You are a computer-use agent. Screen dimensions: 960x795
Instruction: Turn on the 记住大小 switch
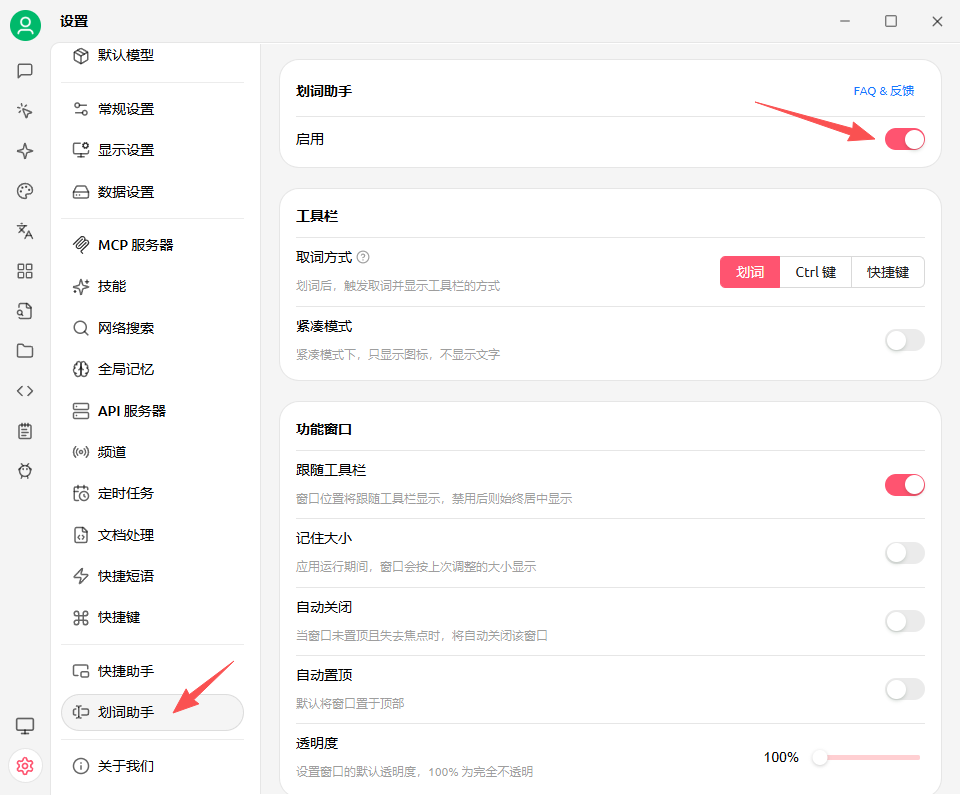904,553
